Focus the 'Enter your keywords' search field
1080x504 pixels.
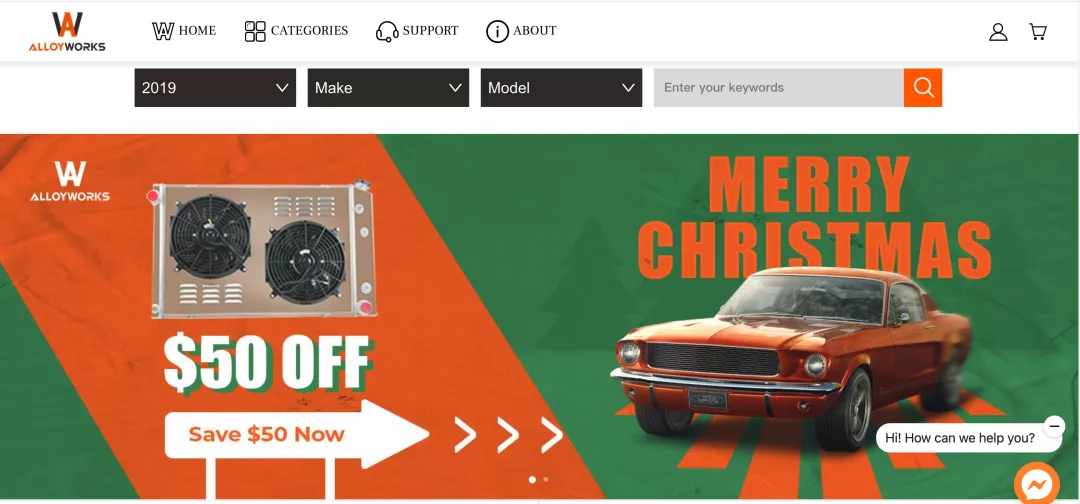tap(778, 87)
